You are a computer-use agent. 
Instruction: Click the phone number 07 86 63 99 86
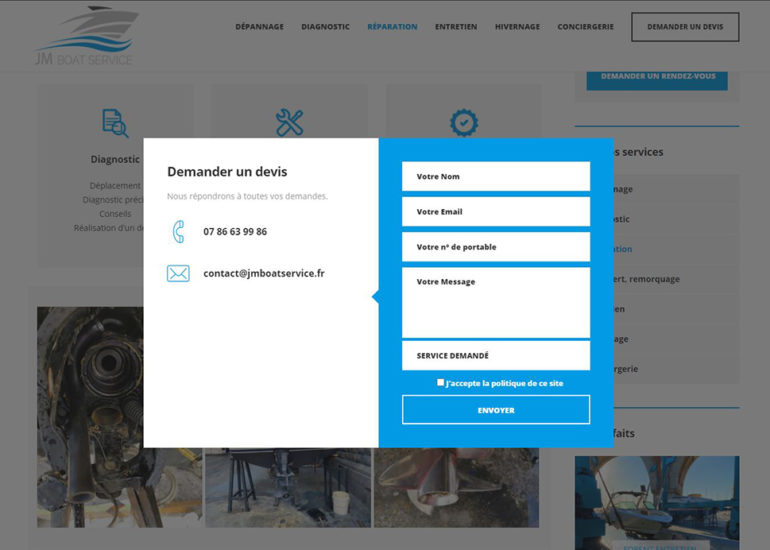coord(235,232)
